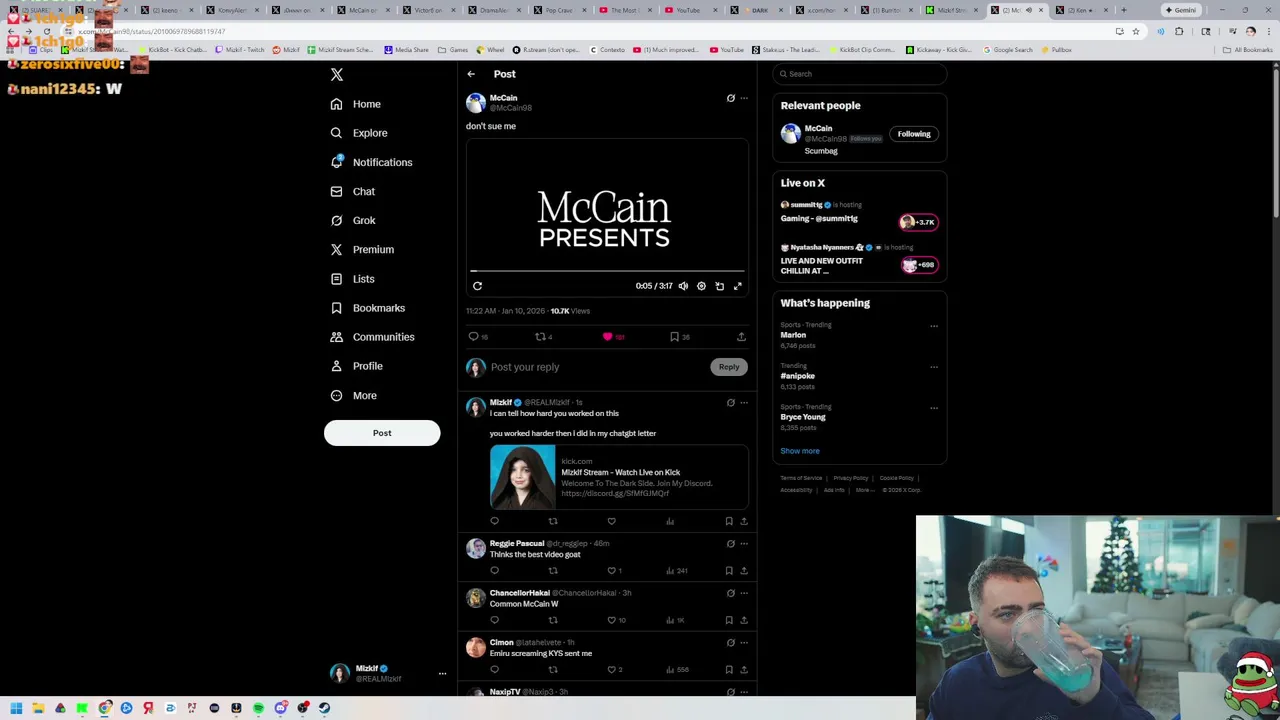This screenshot has width=1280, height=720.
Task: Open more options on Mizkif's reply
Action: click(x=744, y=403)
